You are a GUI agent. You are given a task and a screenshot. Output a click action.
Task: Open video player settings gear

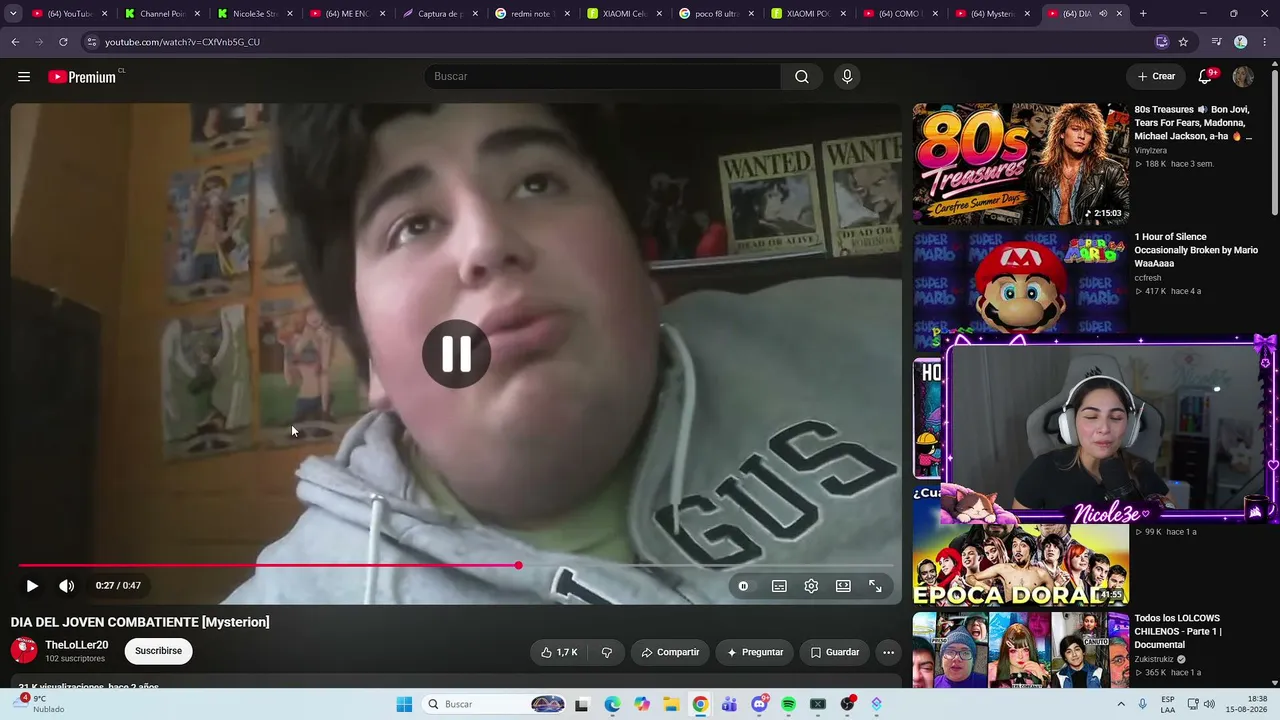(811, 586)
